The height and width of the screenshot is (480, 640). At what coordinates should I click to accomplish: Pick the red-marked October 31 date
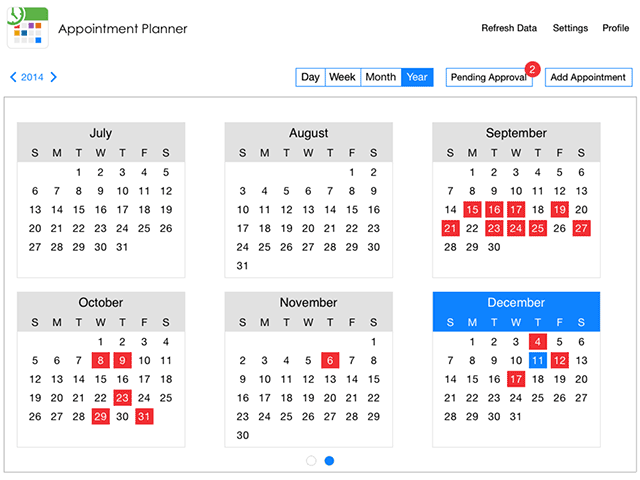tap(144, 417)
